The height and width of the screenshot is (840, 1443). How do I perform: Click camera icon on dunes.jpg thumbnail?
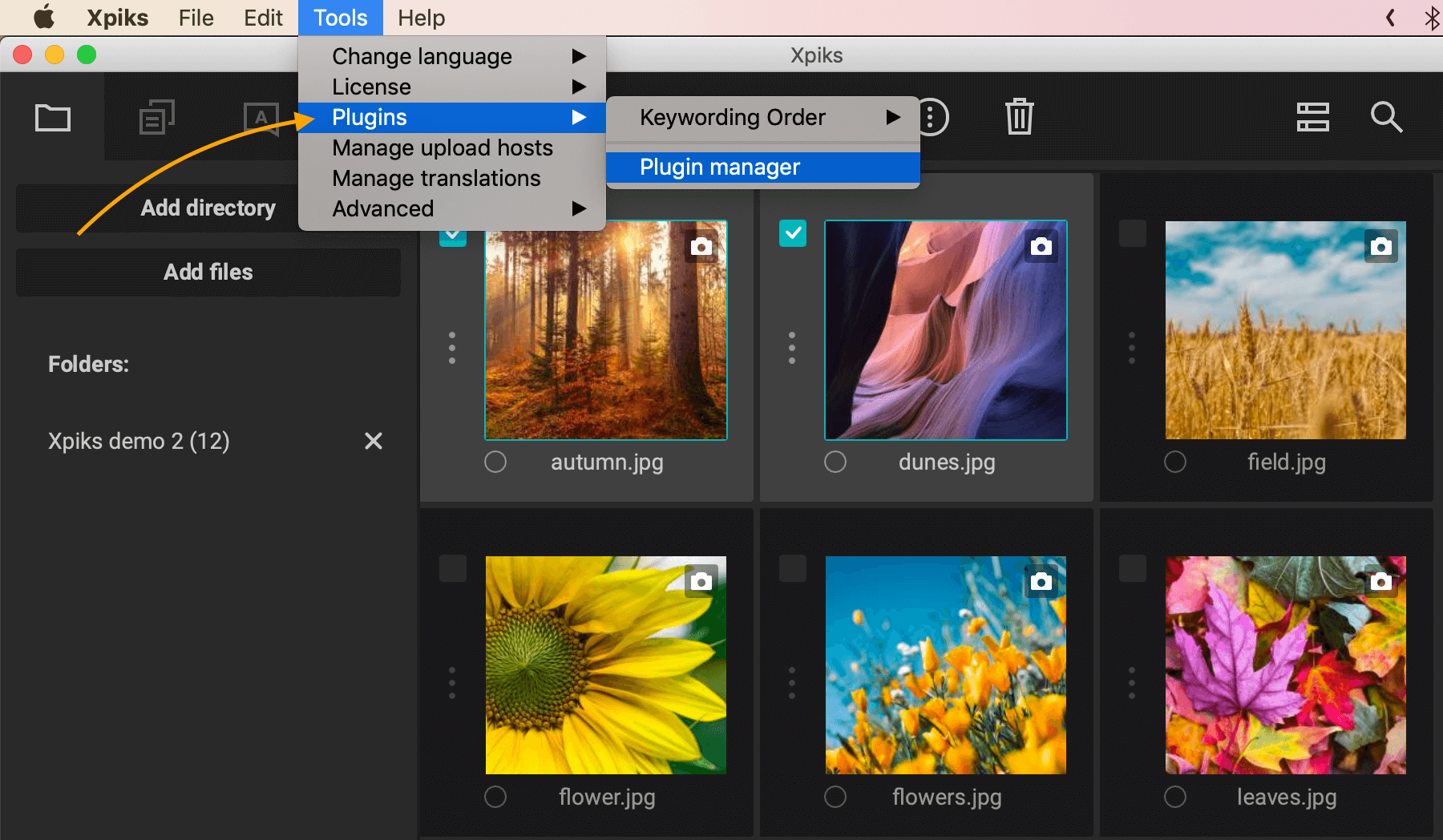[x=1041, y=246]
